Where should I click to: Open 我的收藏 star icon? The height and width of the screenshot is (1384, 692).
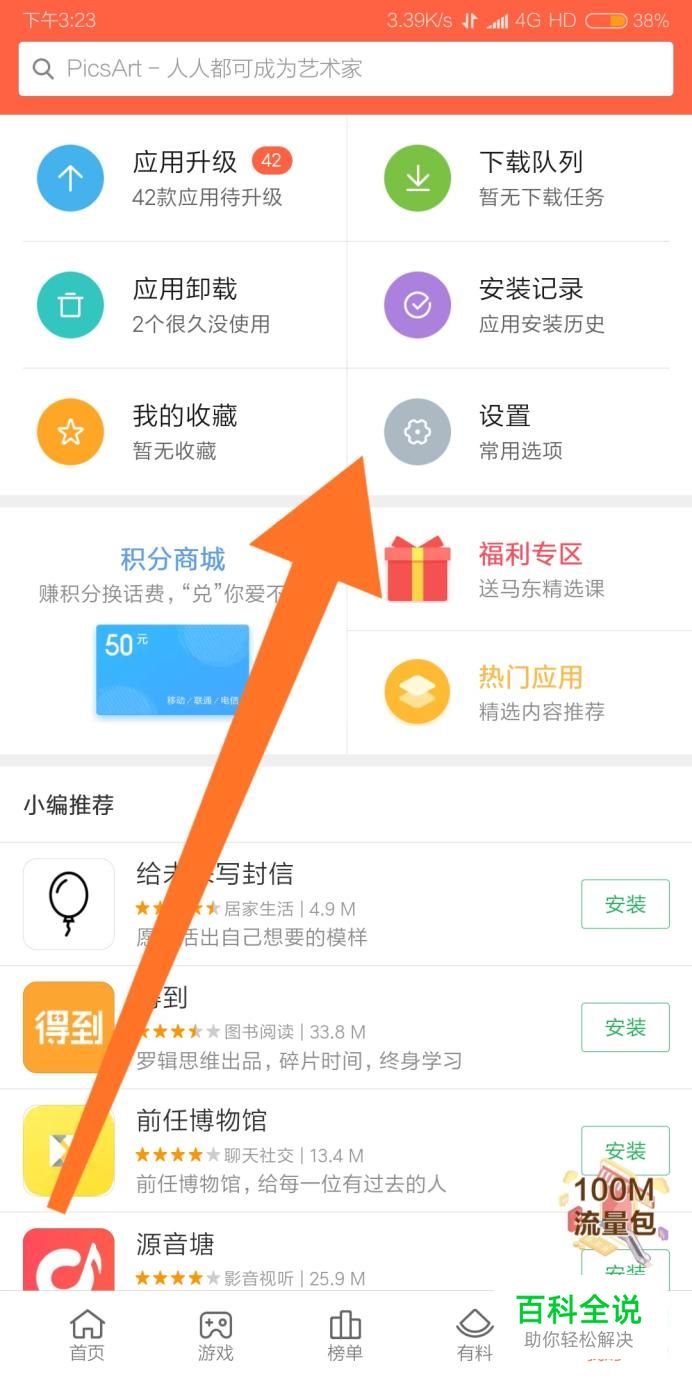pos(70,432)
